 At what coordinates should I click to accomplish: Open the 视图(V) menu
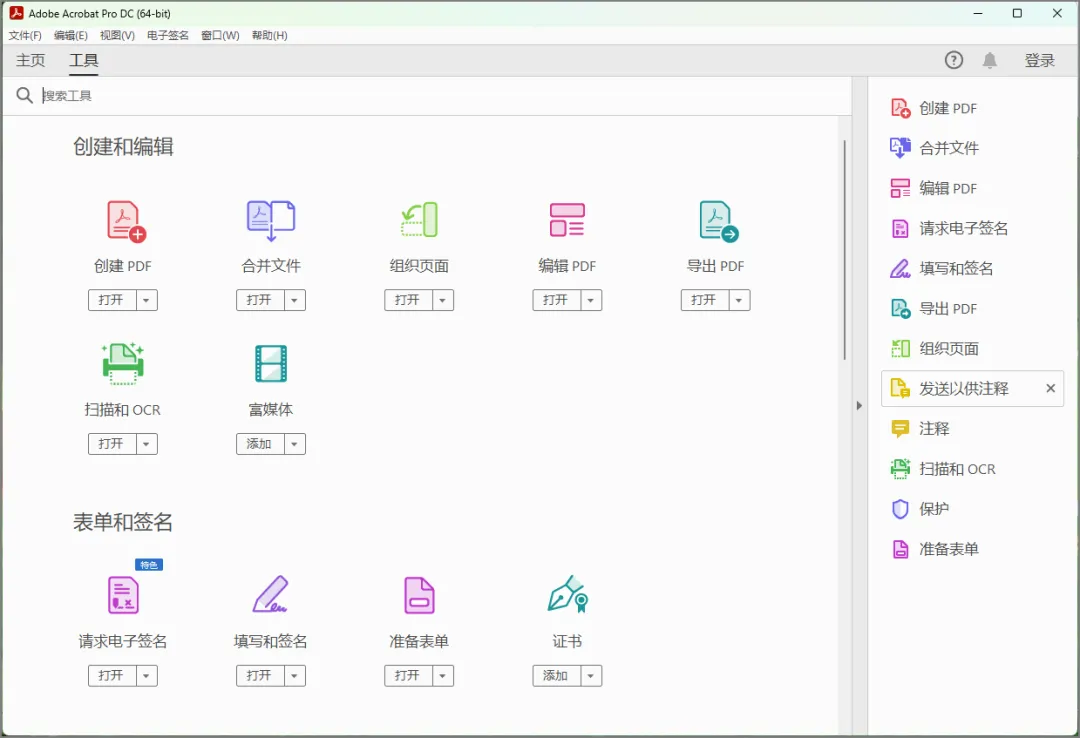click(117, 35)
